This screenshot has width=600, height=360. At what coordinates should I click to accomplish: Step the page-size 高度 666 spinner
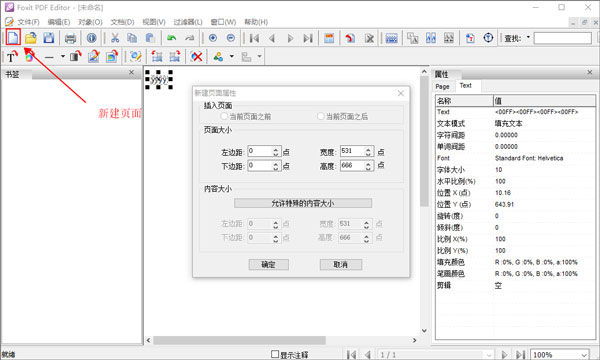point(368,166)
